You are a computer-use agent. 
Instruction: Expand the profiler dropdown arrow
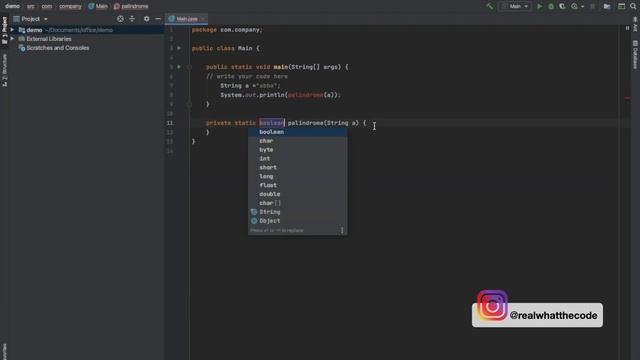[x=582, y=7]
